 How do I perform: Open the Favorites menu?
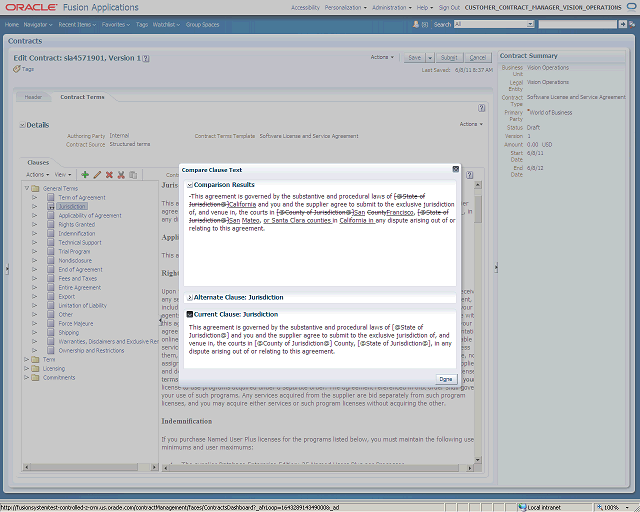click(116, 24)
